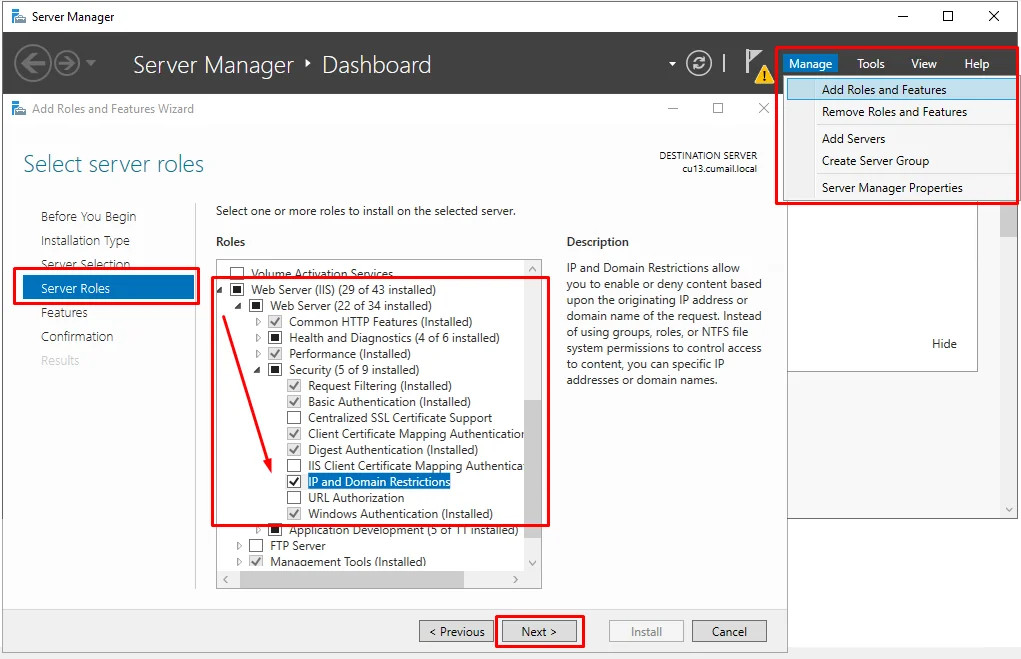Click the Server Manager title bar icon
Image resolution: width=1021 pixels, height=659 pixels.
19,16
